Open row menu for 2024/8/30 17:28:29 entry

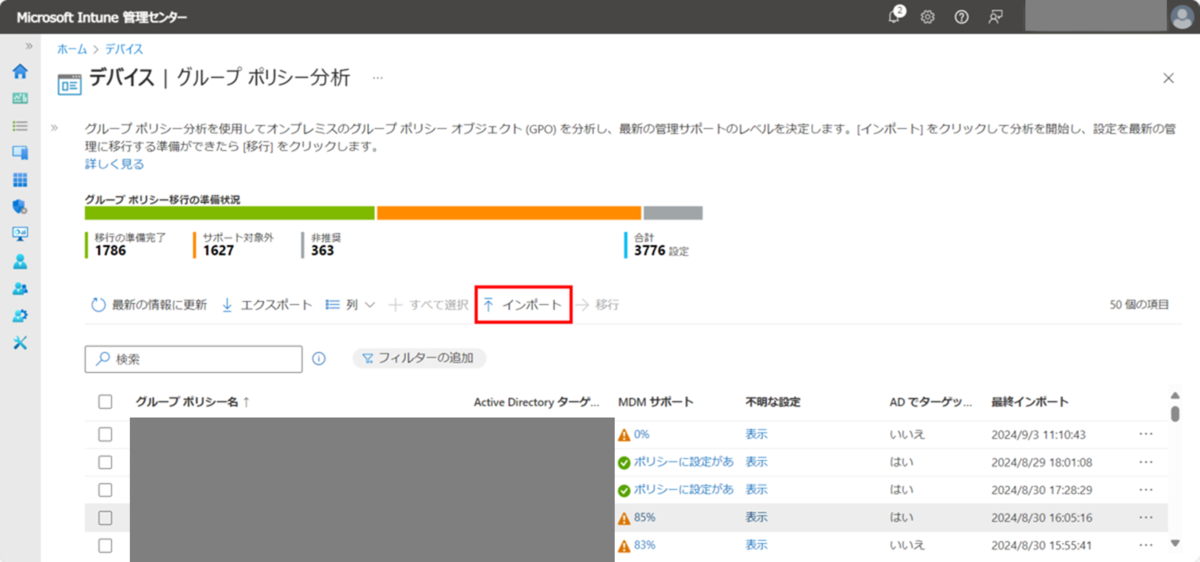(x=1146, y=490)
